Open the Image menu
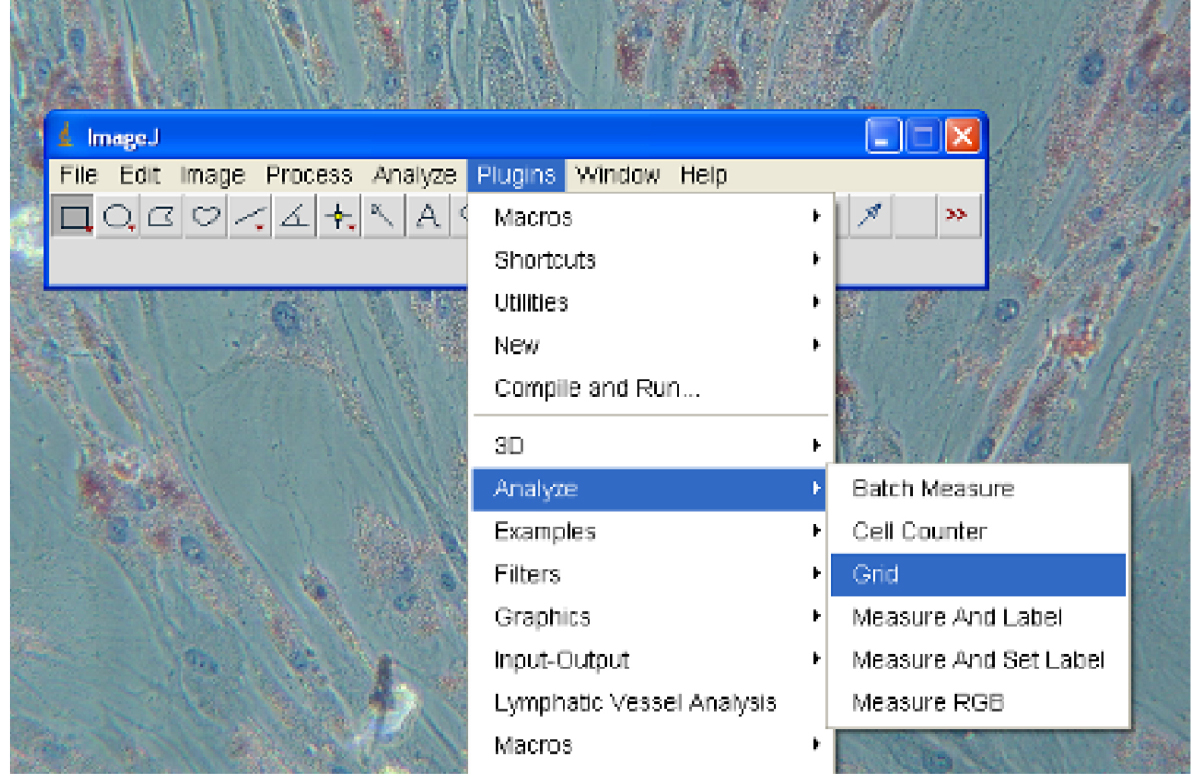 click(x=212, y=175)
